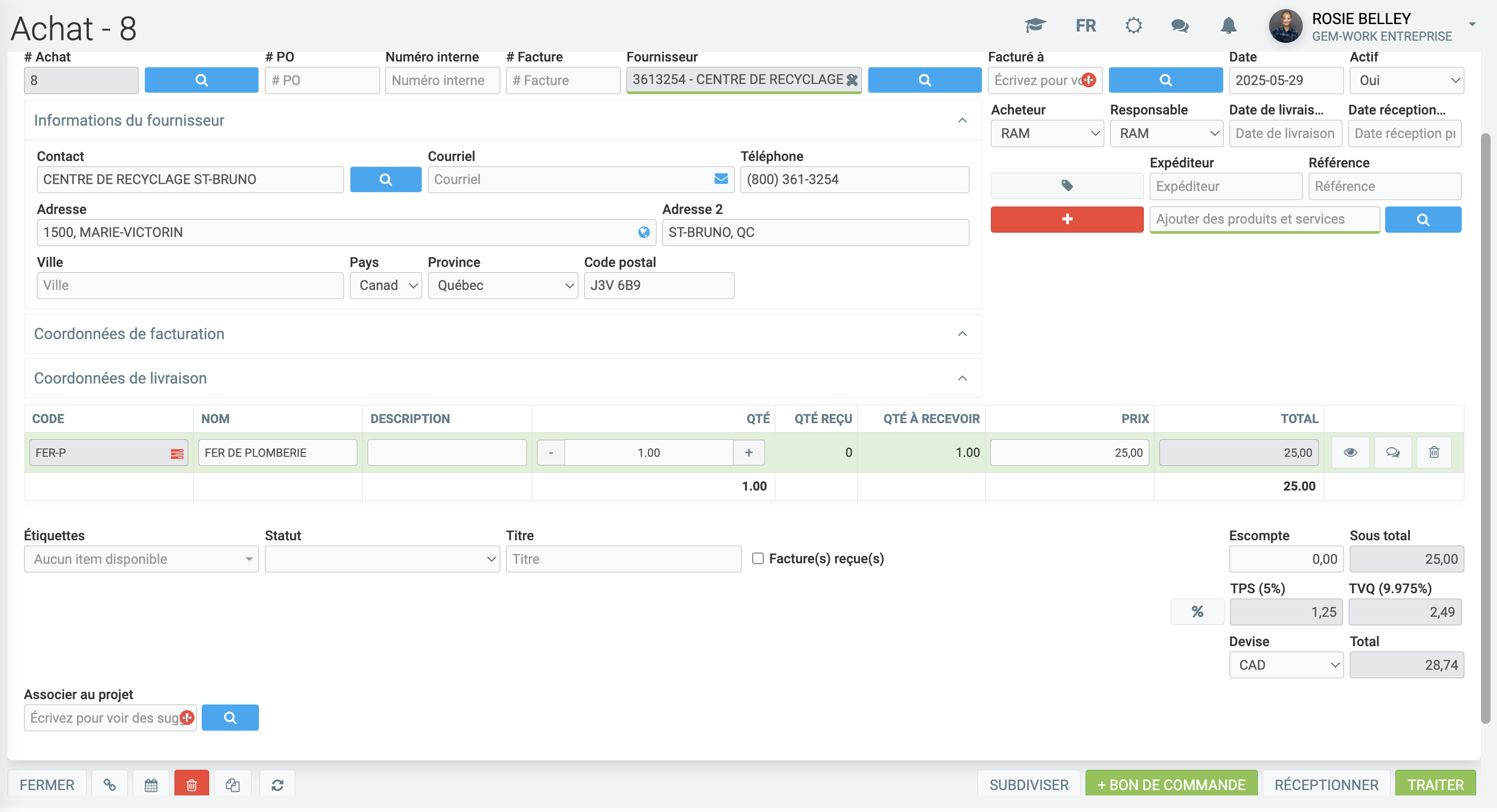Click the TRAITER button
Image resolution: width=1497 pixels, height=812 pixels.
1435,785
